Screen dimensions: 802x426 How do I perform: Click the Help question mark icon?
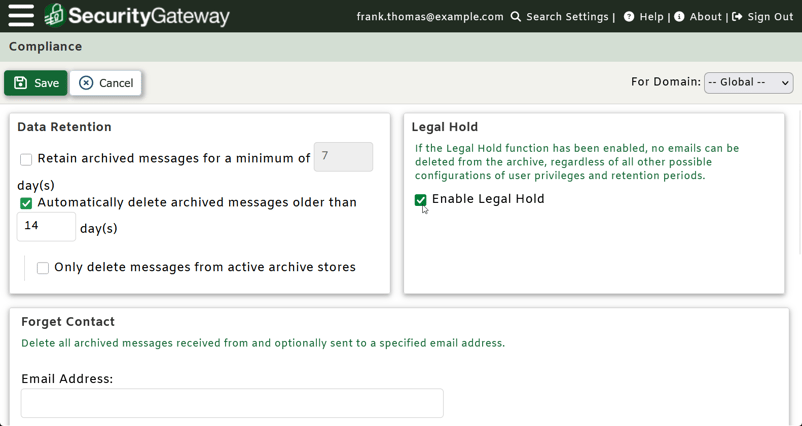[x=629, y=17]
